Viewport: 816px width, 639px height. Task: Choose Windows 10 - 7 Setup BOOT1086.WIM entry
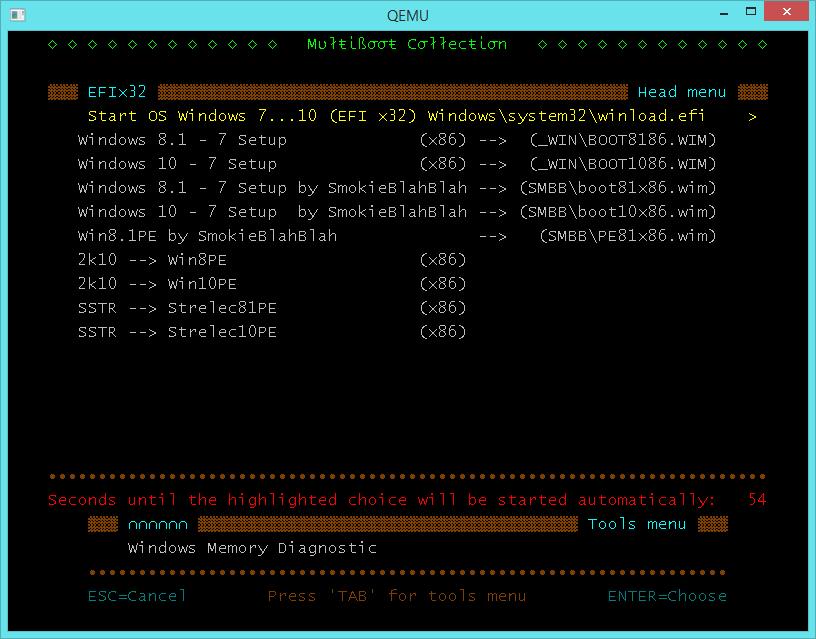[x=397, y=164]
